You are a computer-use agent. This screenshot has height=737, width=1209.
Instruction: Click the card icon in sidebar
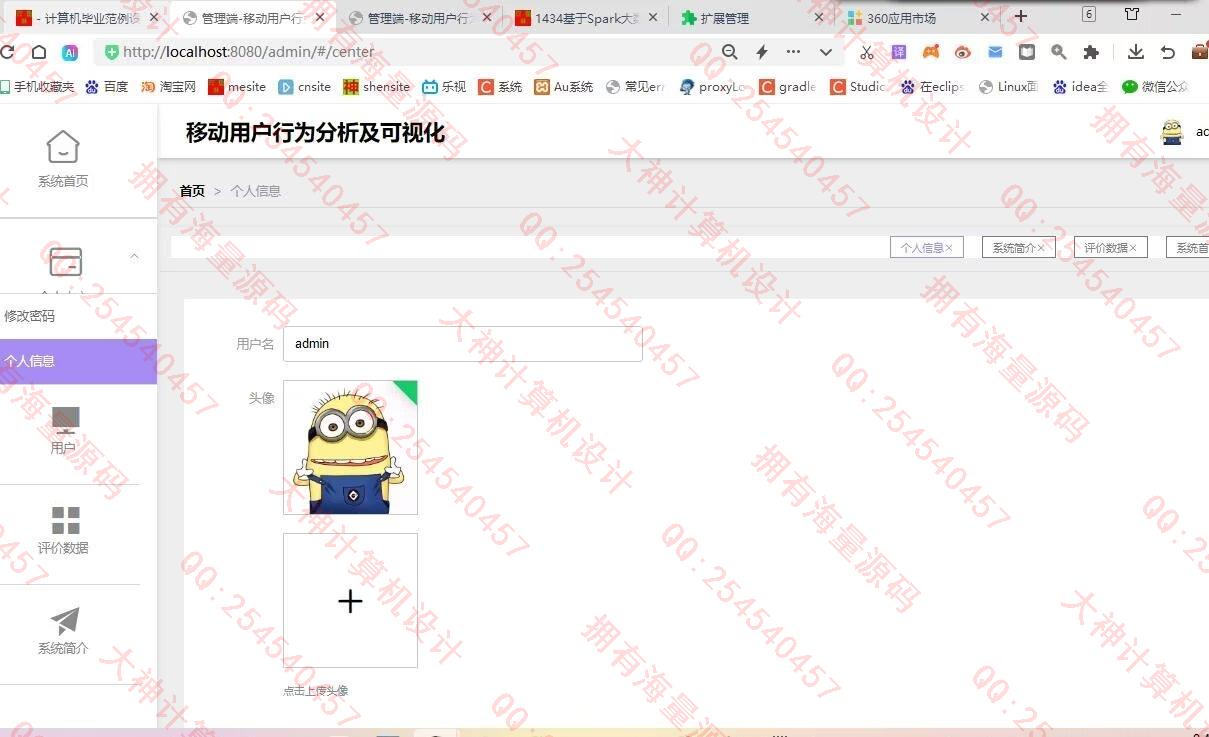pyautogui.click(x=66, y=262)
